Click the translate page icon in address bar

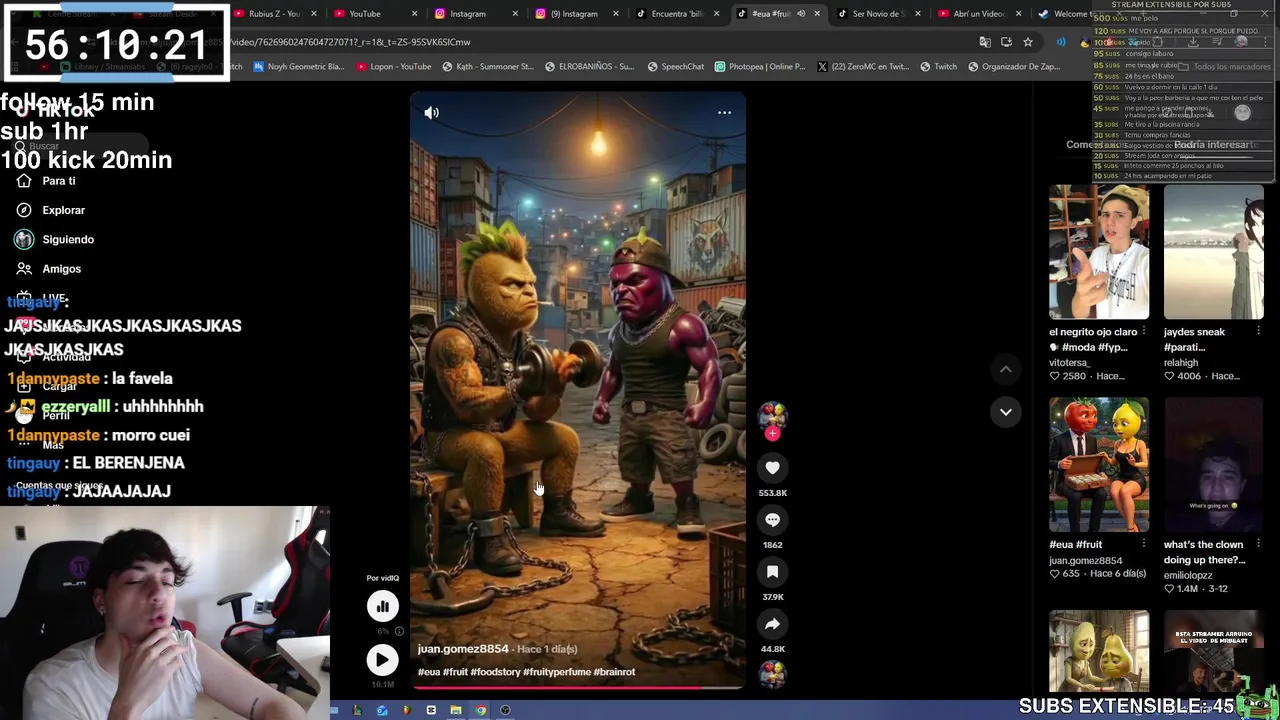(x=985, y=42)
